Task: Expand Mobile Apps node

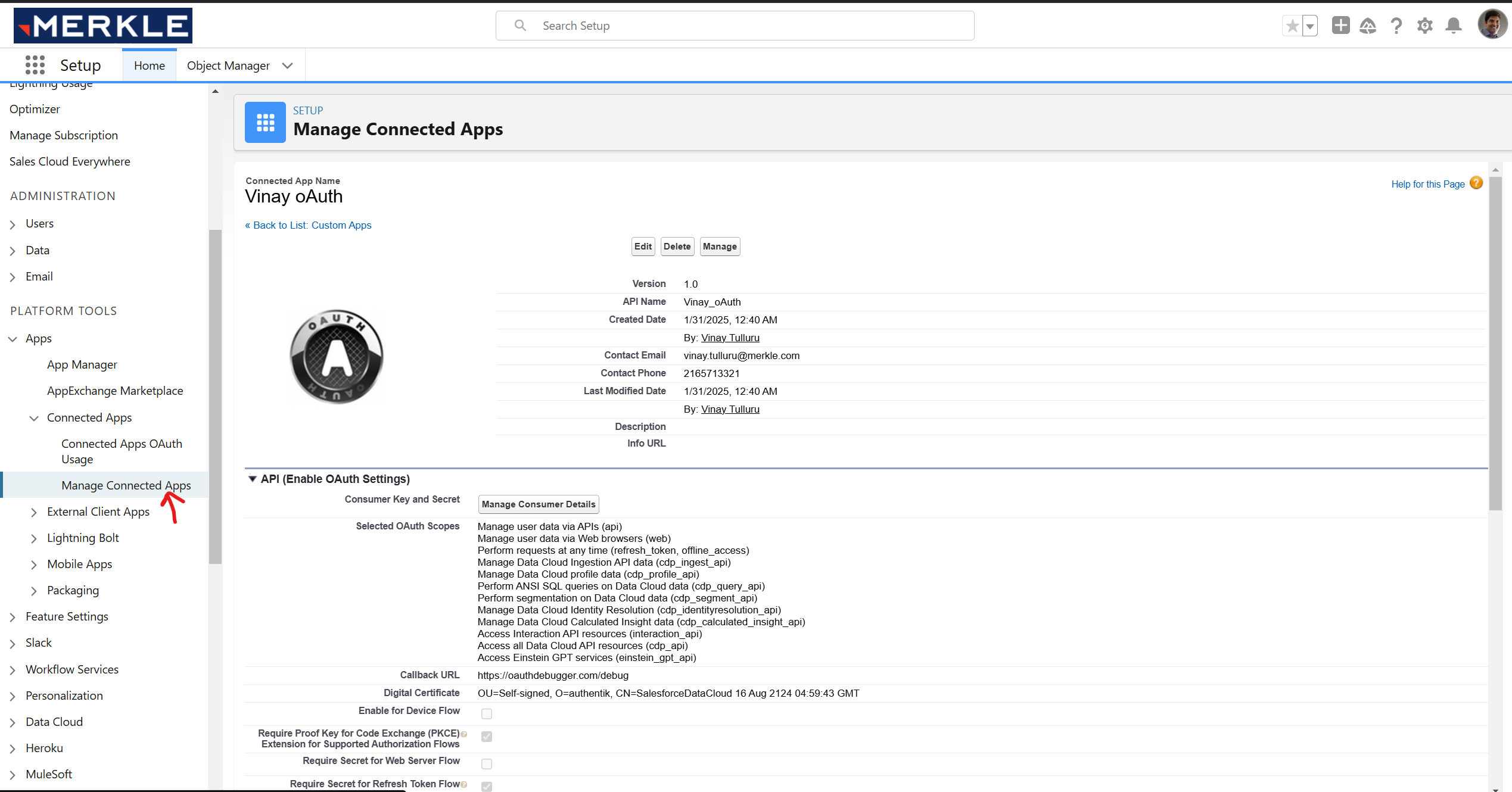Action: 34,565
